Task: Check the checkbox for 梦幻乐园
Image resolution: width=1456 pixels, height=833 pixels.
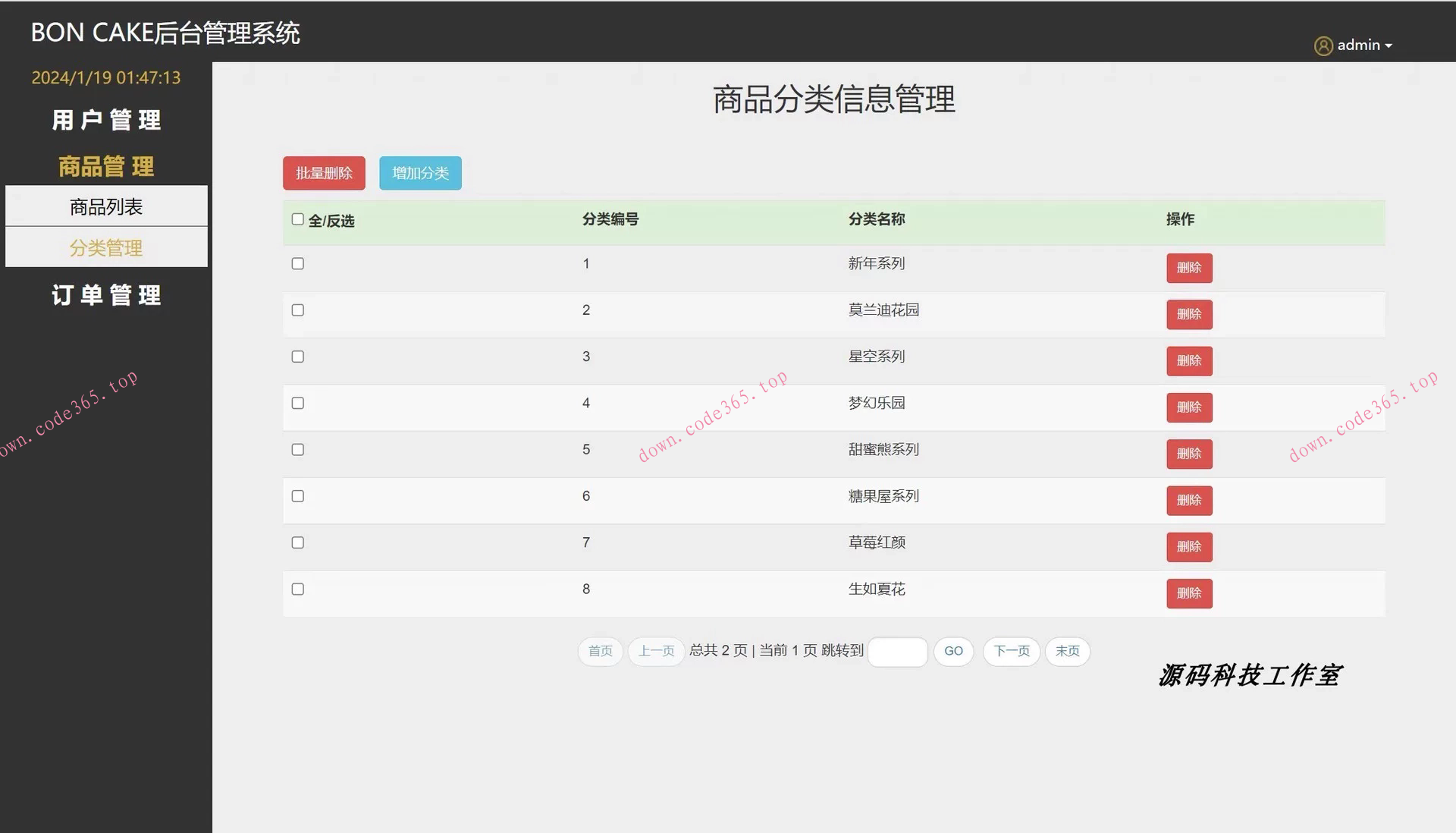Action: 297,403
